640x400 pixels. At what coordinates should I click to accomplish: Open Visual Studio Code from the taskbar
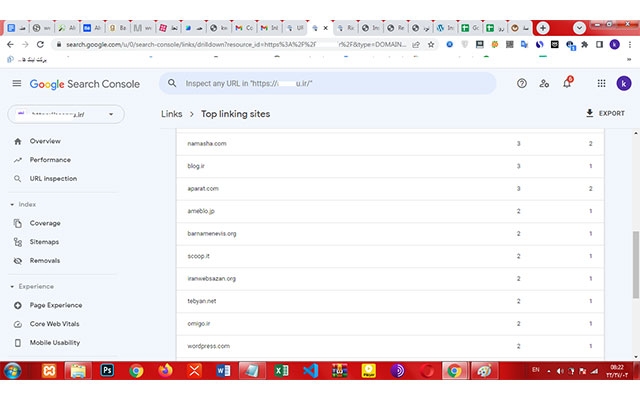pyautogui.click(x=311, y=371)
